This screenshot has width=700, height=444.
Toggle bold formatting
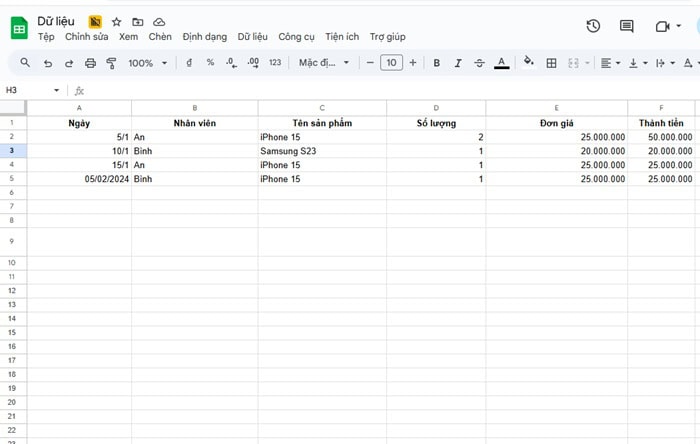(436, 63)
